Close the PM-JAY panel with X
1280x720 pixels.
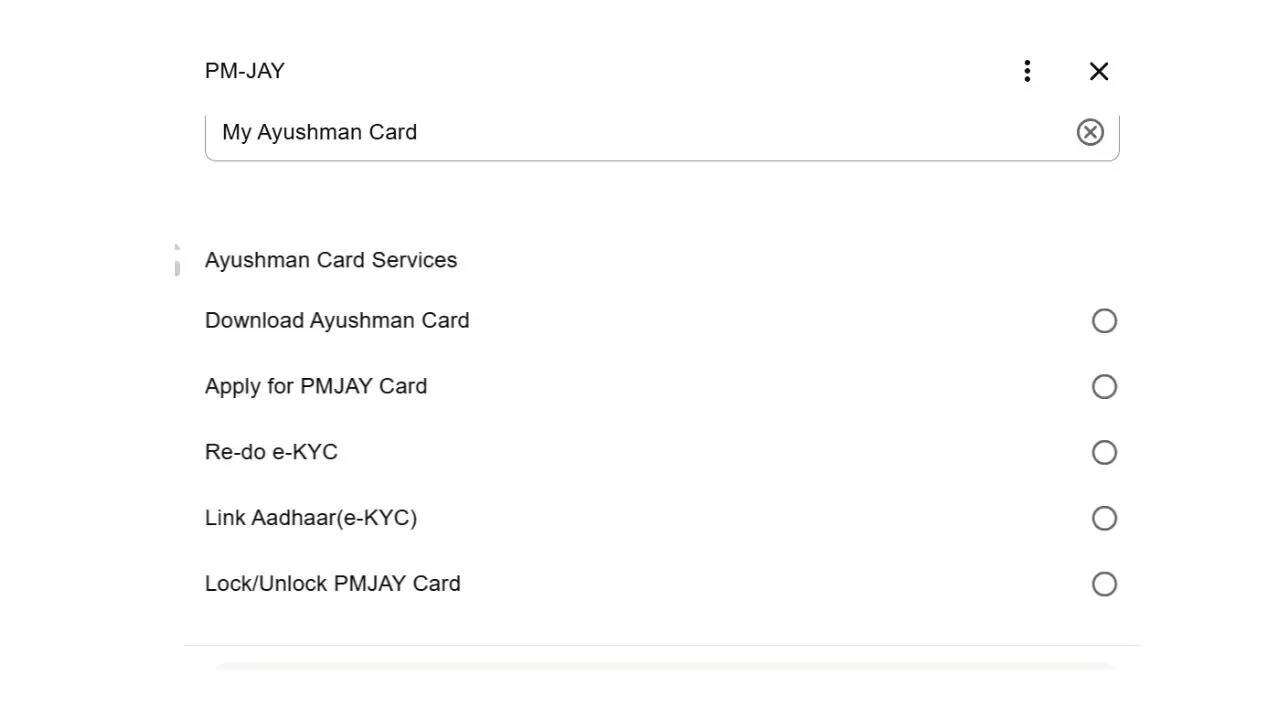(1099, 71)
